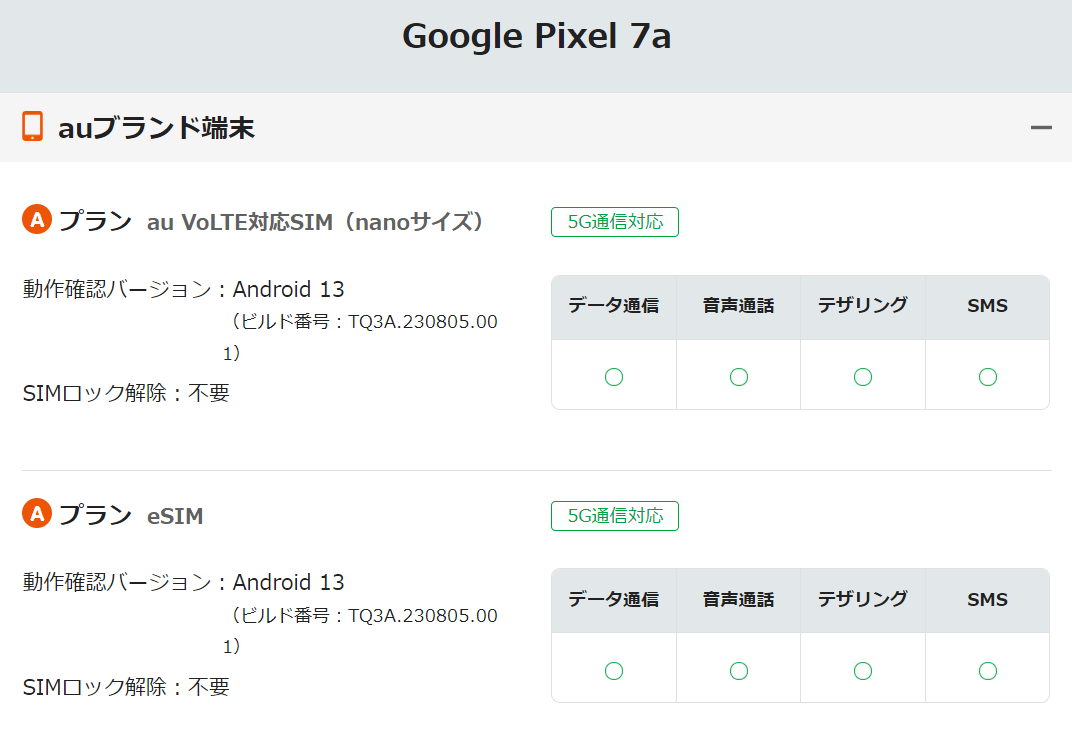Click Android 13 version text under eSIM
Image resolution: width=1072 pixels, height=734 pixels.
point(288,582)
